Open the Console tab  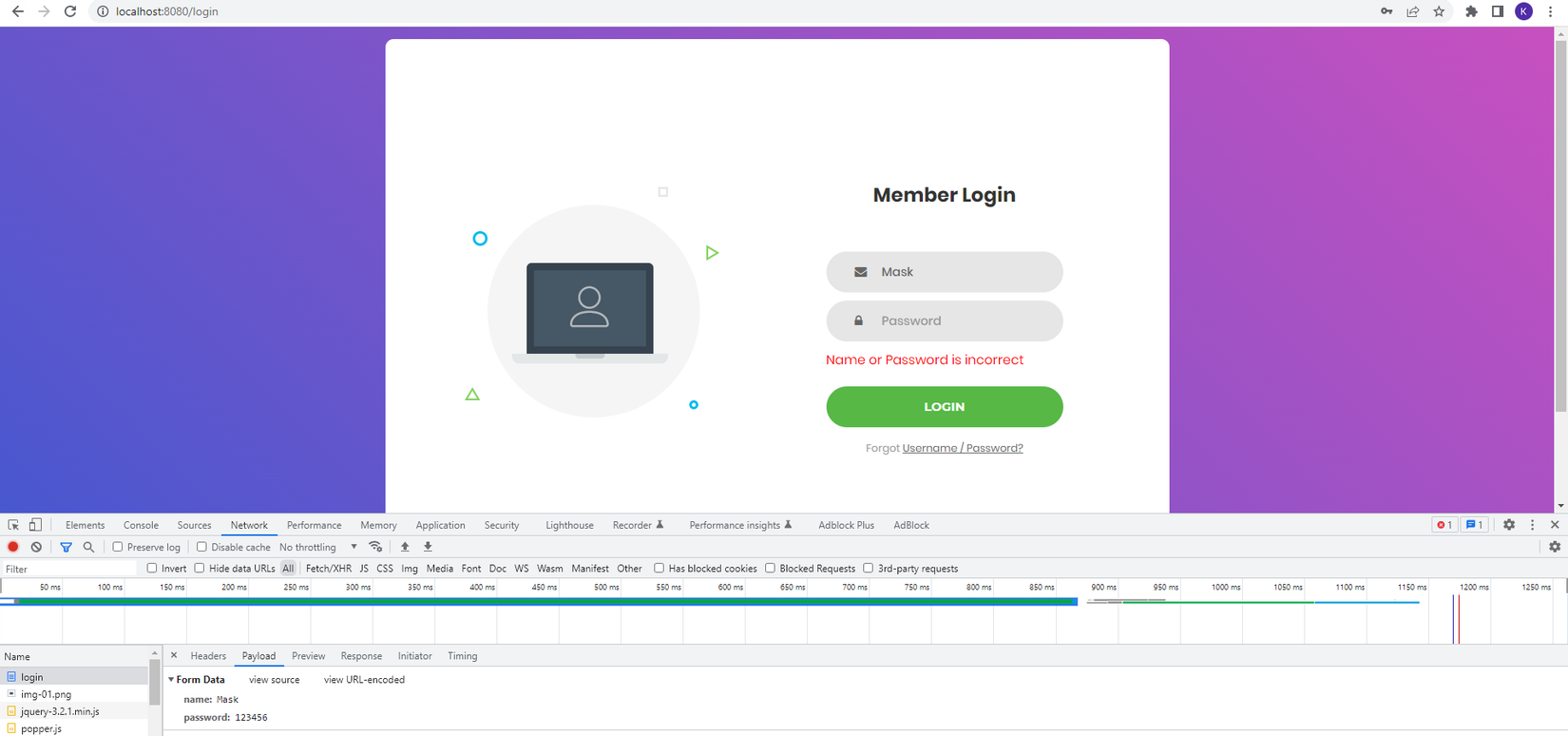(x=141, y=525)
